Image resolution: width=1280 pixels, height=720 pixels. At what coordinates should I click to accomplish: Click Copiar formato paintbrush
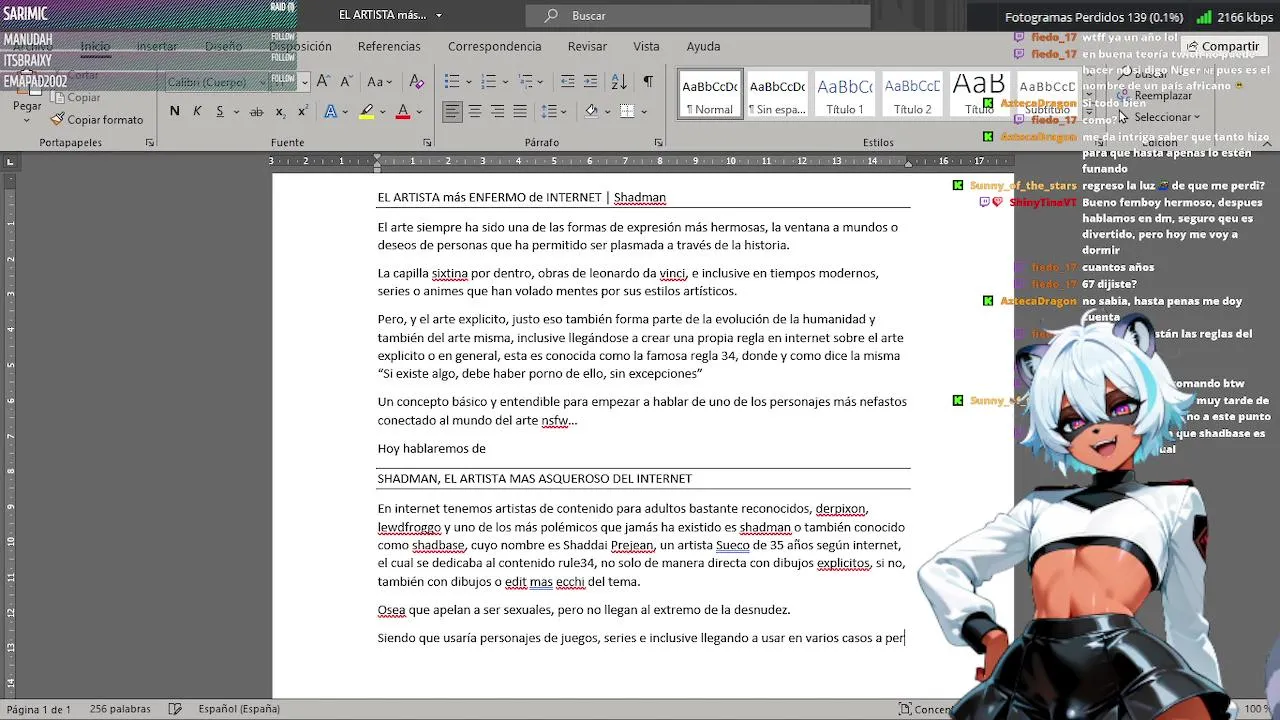point(97,119)
